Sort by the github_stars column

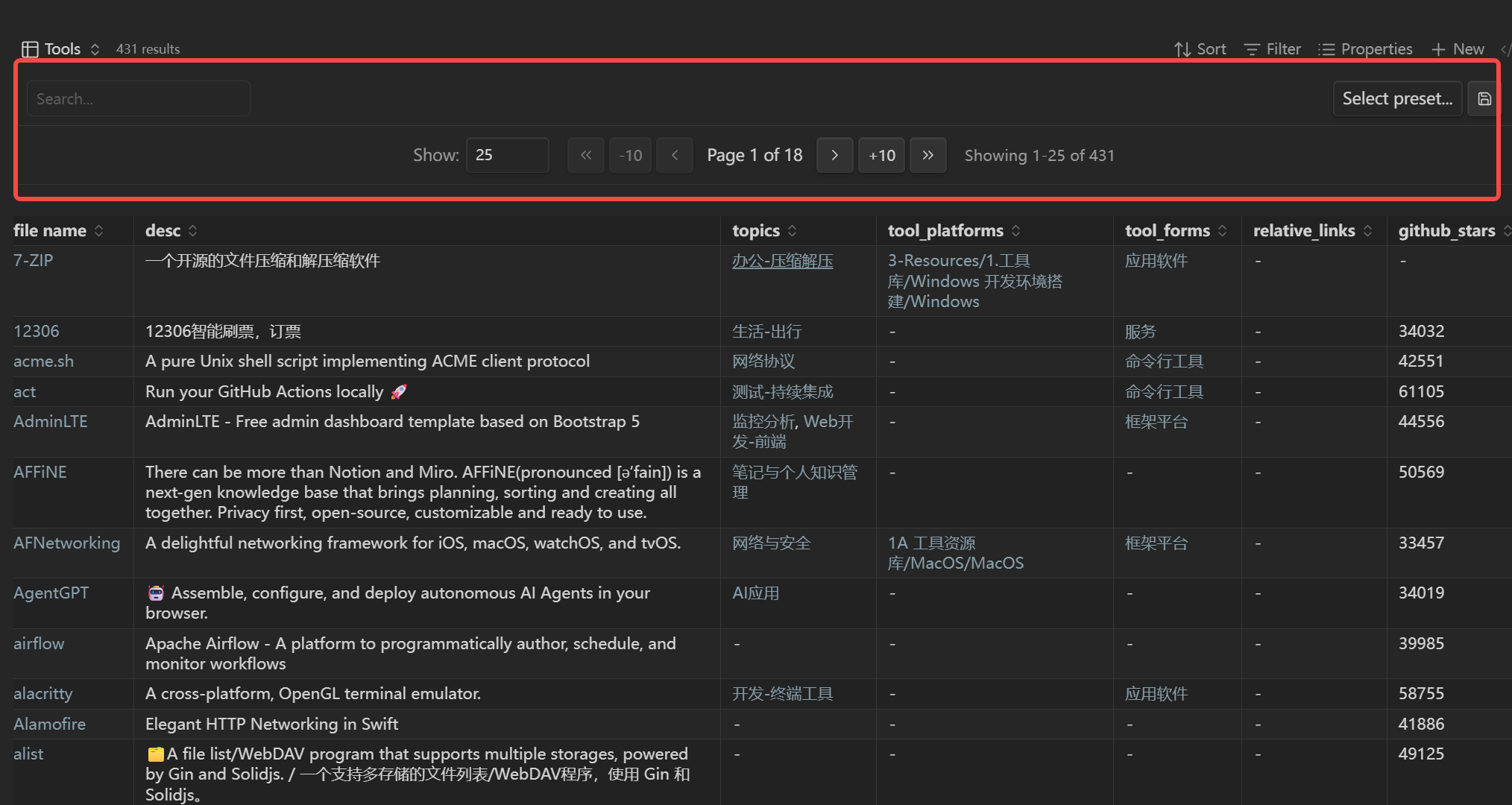click(x=1446, y=231)
